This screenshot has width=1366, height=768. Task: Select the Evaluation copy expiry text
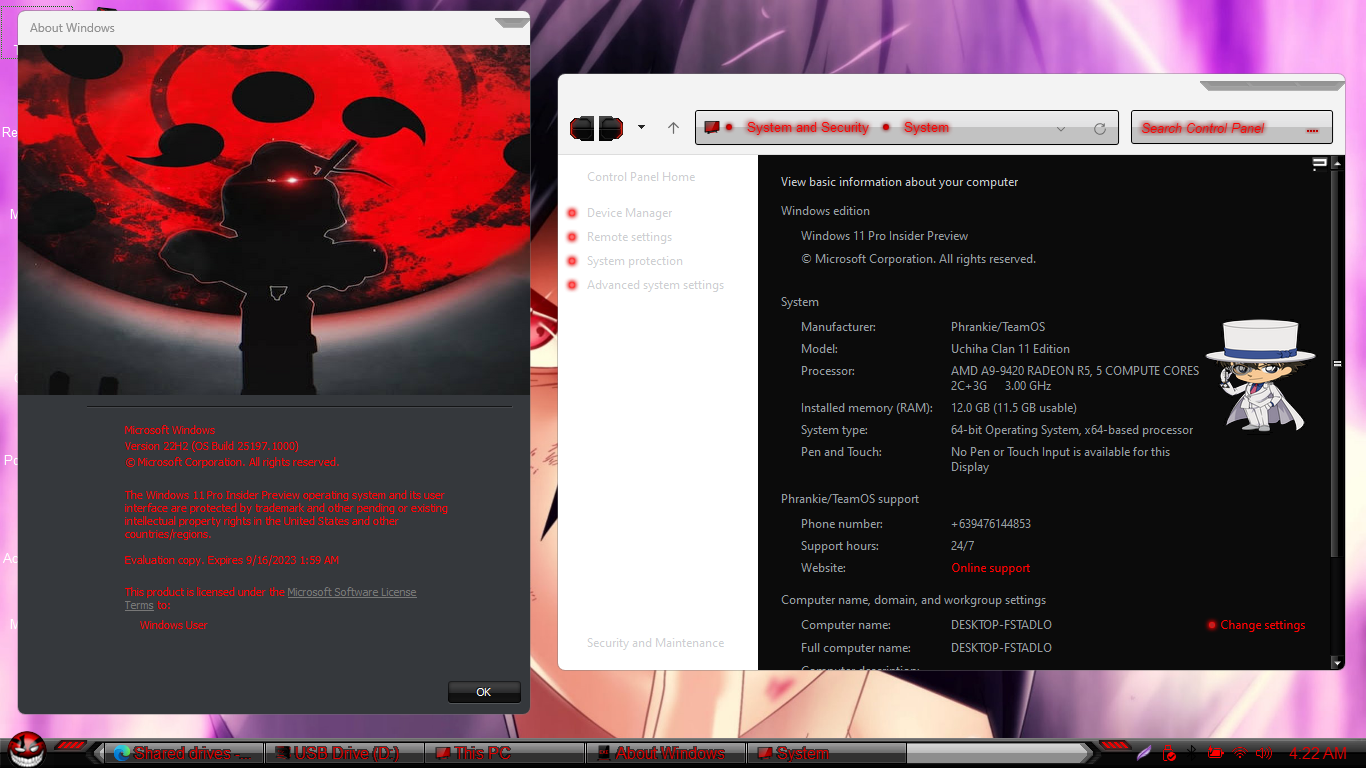[x=232, y=560]
